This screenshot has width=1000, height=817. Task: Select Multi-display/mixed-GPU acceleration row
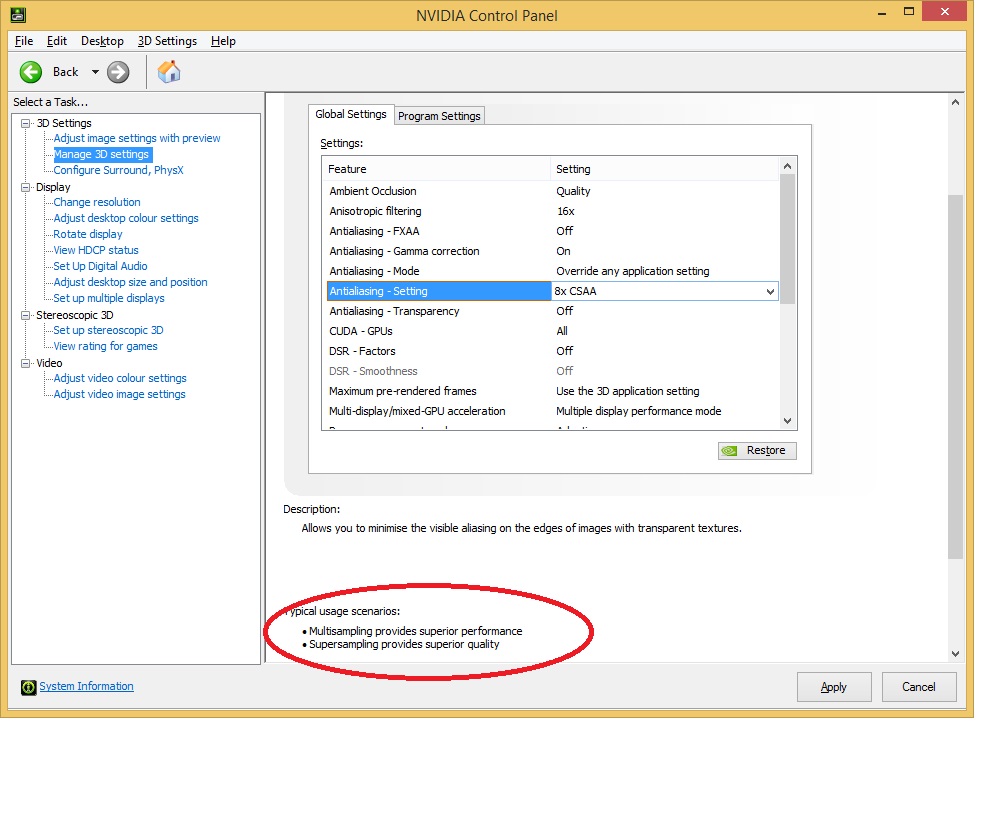(552, 411)
